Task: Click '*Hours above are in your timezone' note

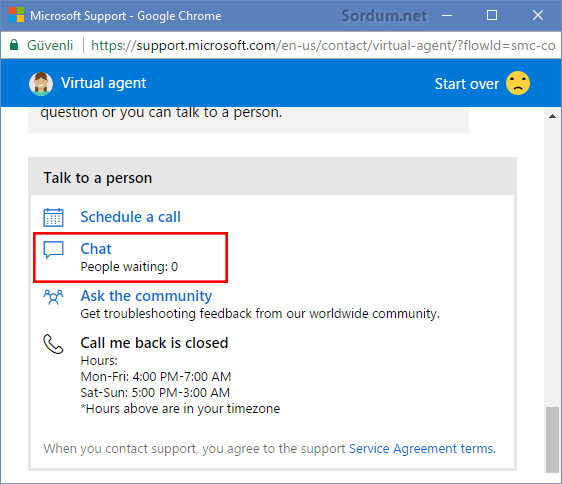Action: click(180, 409)
